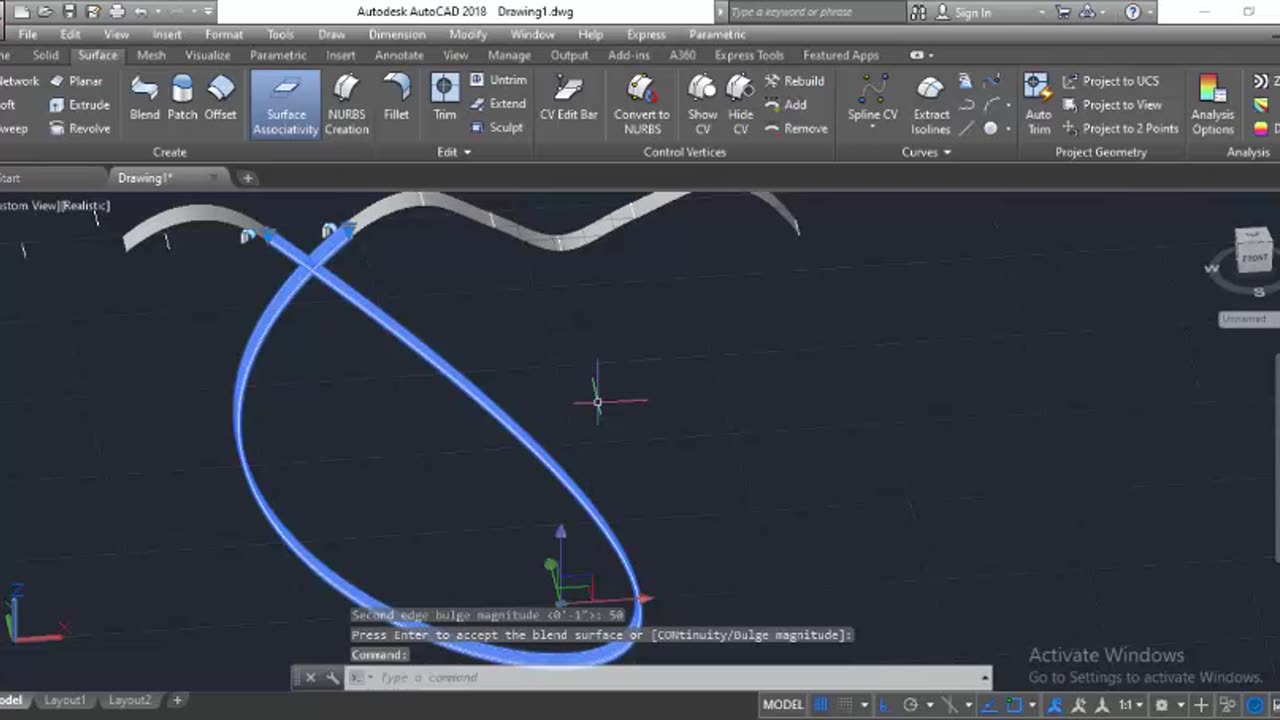Expand the Curves panel dropdown
Image resolution: width=1280 pixels, height=720 pixels.
coord(926,152)
